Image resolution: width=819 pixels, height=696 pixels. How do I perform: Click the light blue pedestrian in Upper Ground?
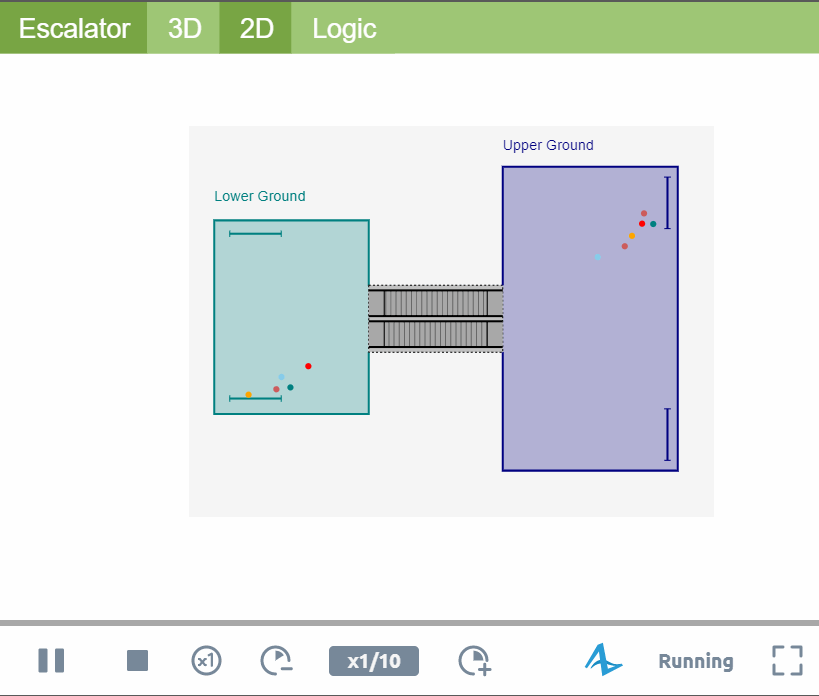[598, 257]
